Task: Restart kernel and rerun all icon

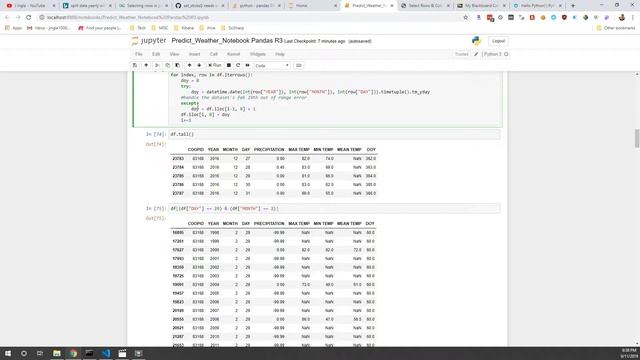Action: pyautogui.click(x=247, y=65)
